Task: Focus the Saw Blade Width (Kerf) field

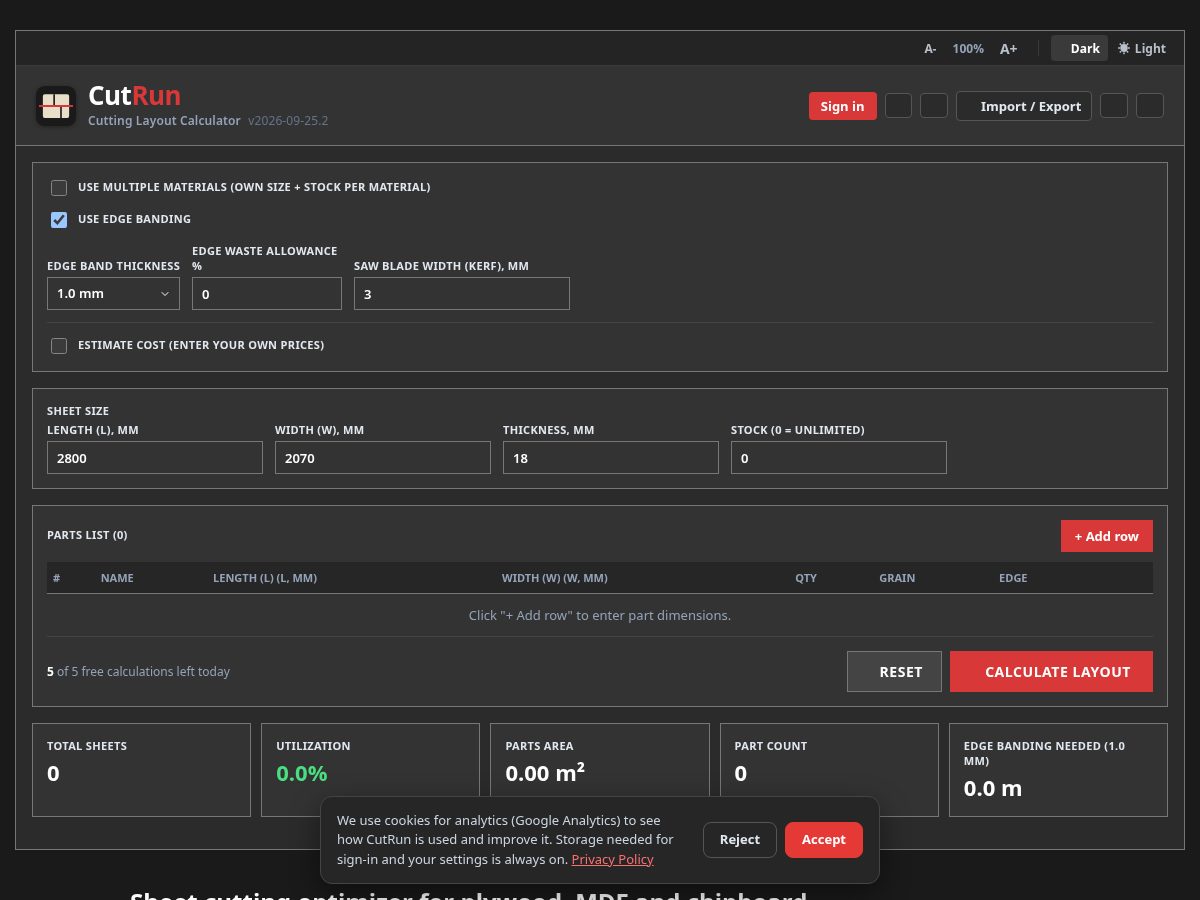Action: coord(462,293)
